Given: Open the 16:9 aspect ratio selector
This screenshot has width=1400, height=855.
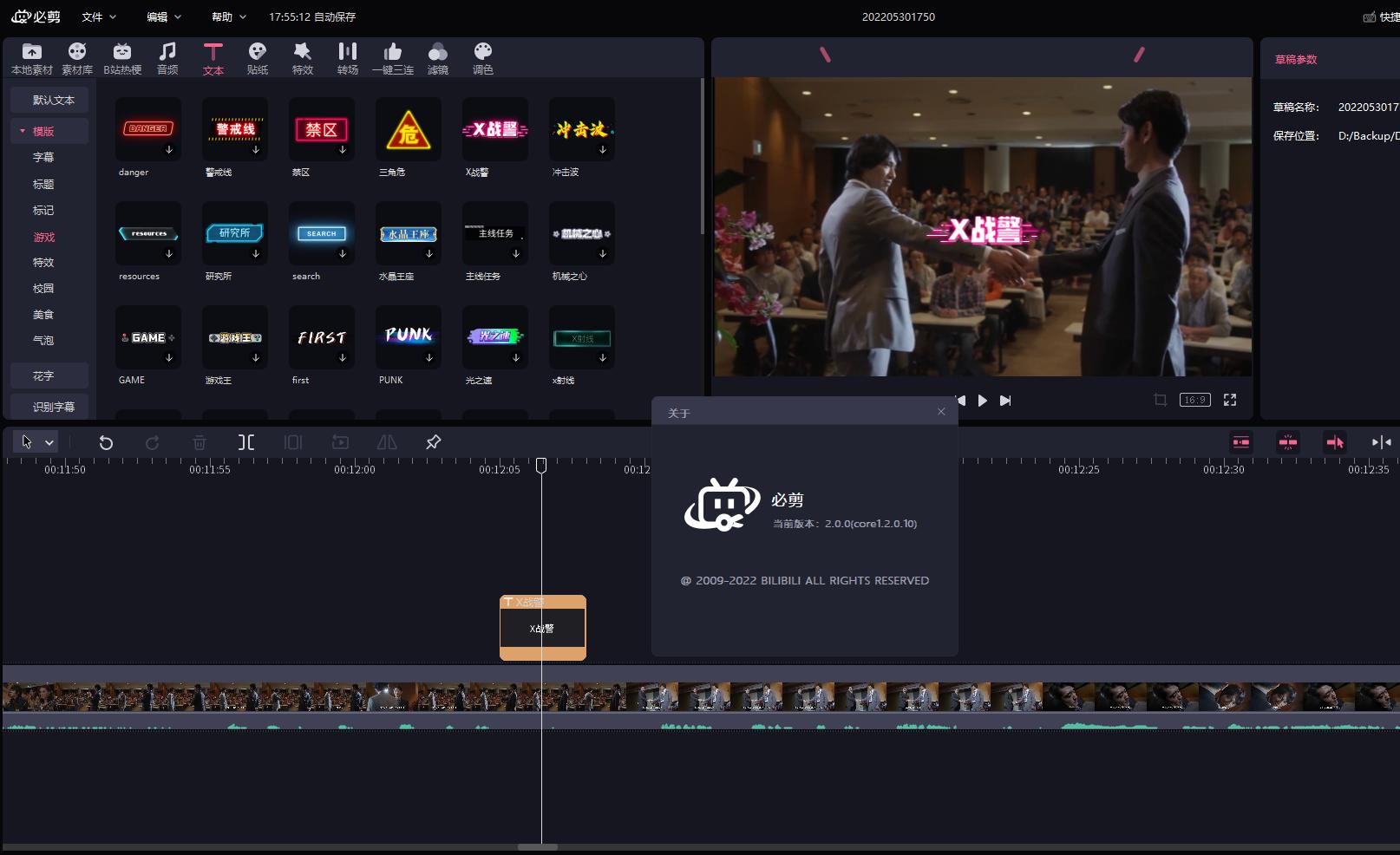Looking at the screenshot, I should tap(1194, 400).
